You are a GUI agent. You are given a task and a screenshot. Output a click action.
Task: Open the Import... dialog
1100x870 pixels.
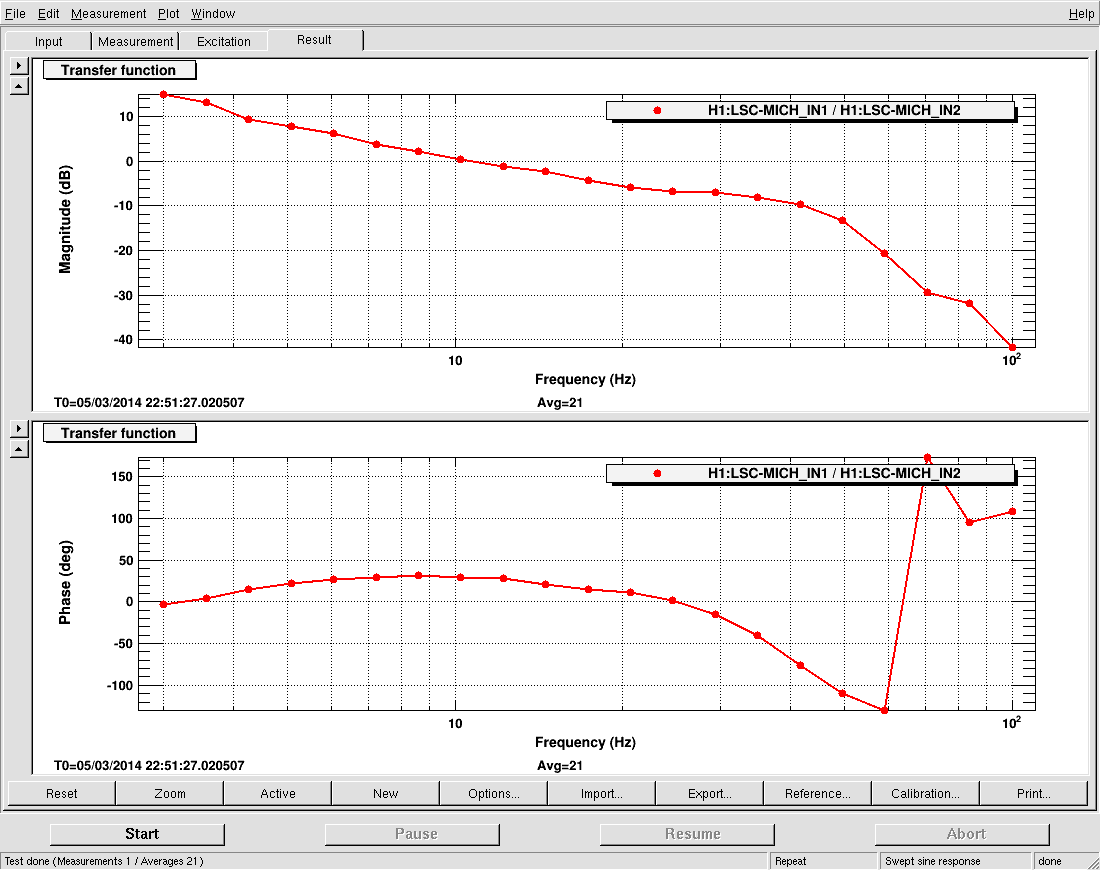click(602, 794)
